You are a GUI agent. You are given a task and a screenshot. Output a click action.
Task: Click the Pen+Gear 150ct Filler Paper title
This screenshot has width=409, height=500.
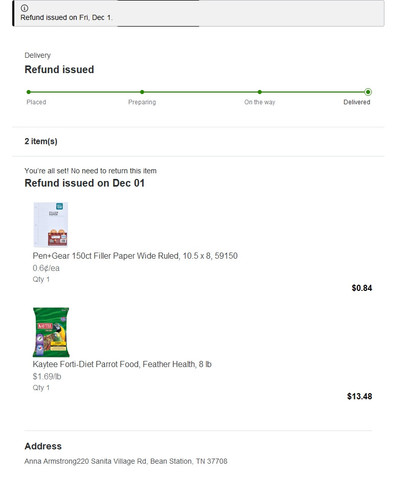135,256
